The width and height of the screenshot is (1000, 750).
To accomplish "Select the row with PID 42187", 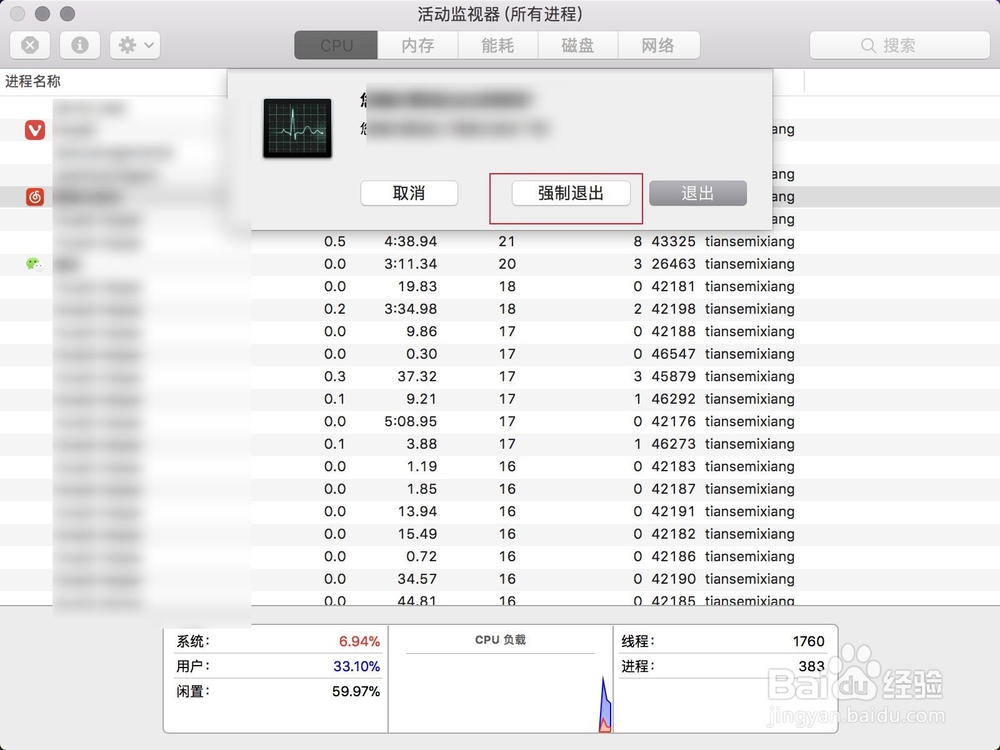I will 500,489.
